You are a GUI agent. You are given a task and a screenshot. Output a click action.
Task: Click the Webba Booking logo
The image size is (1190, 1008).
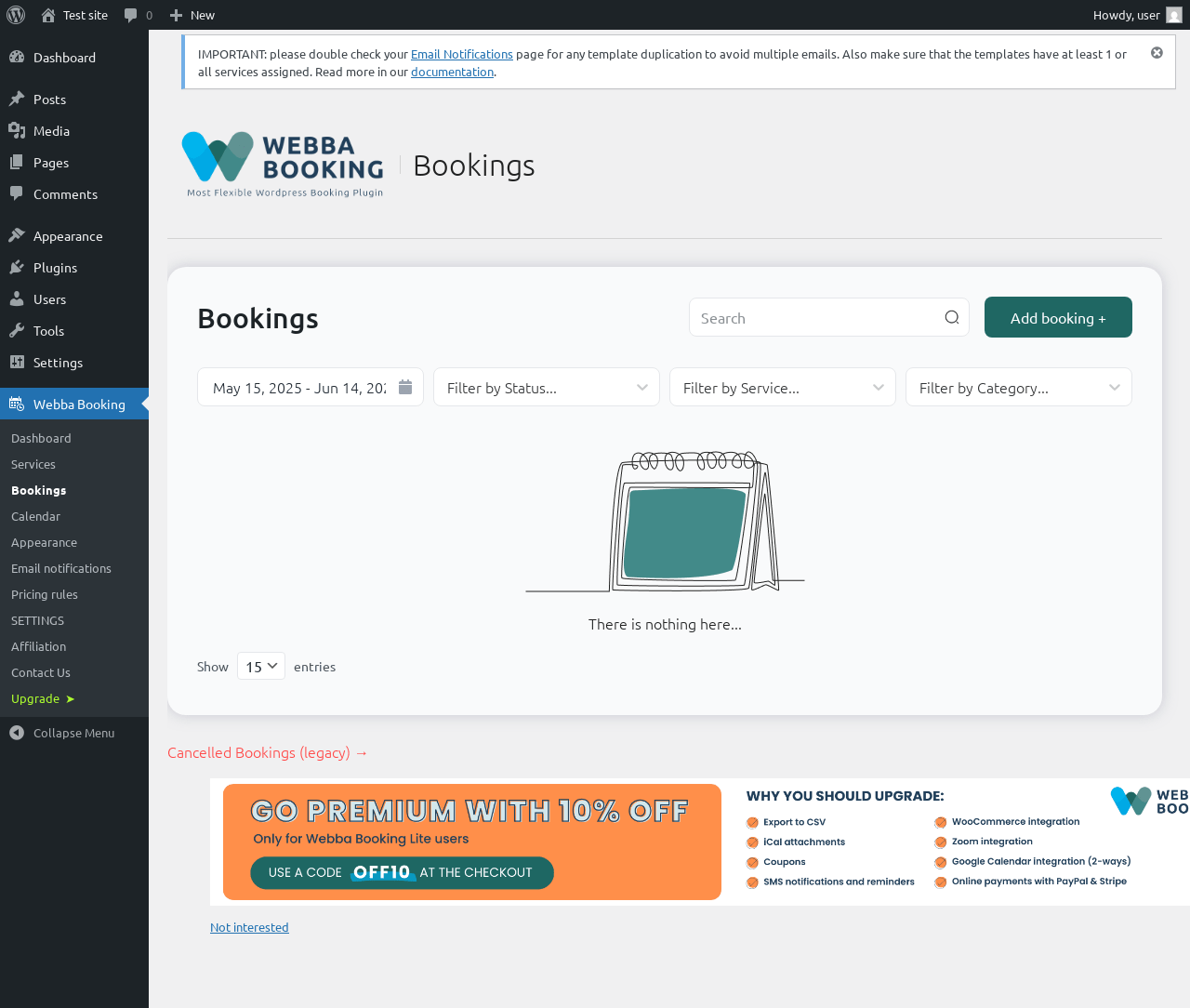pyautogui.click(x=283, y=165)
